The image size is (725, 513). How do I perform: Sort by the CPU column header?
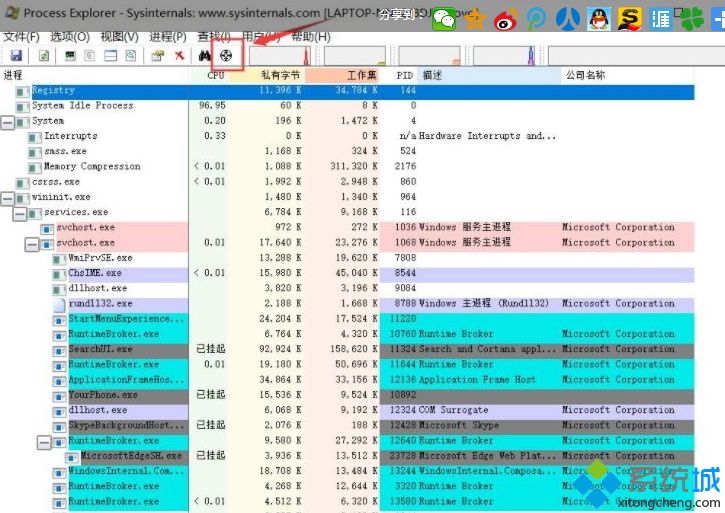click(215, 75)
